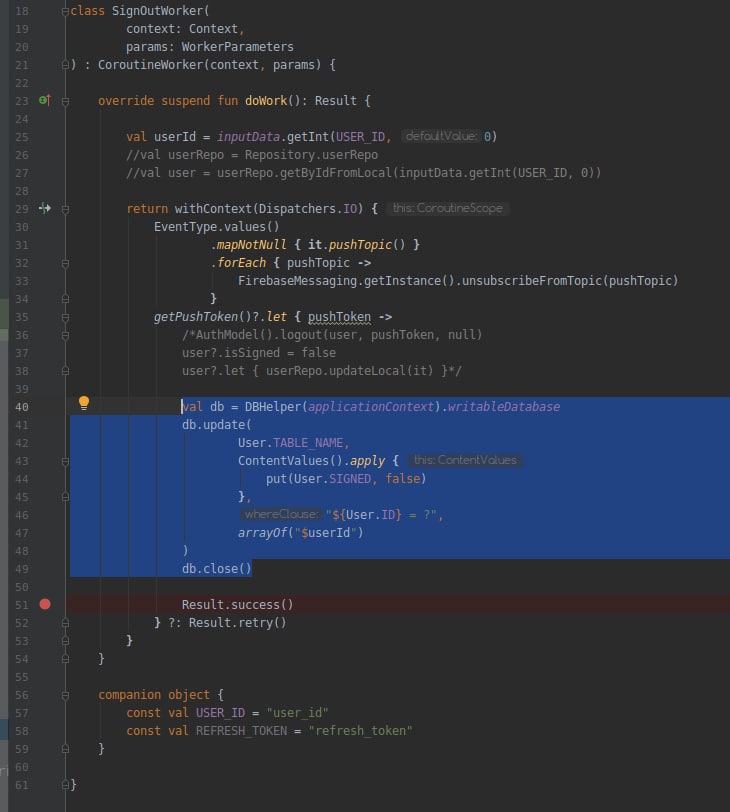This screenshot has width=730, height=812.
Task: Click 'unsubscribeFromTopic' method name
Action: [532, 281]
